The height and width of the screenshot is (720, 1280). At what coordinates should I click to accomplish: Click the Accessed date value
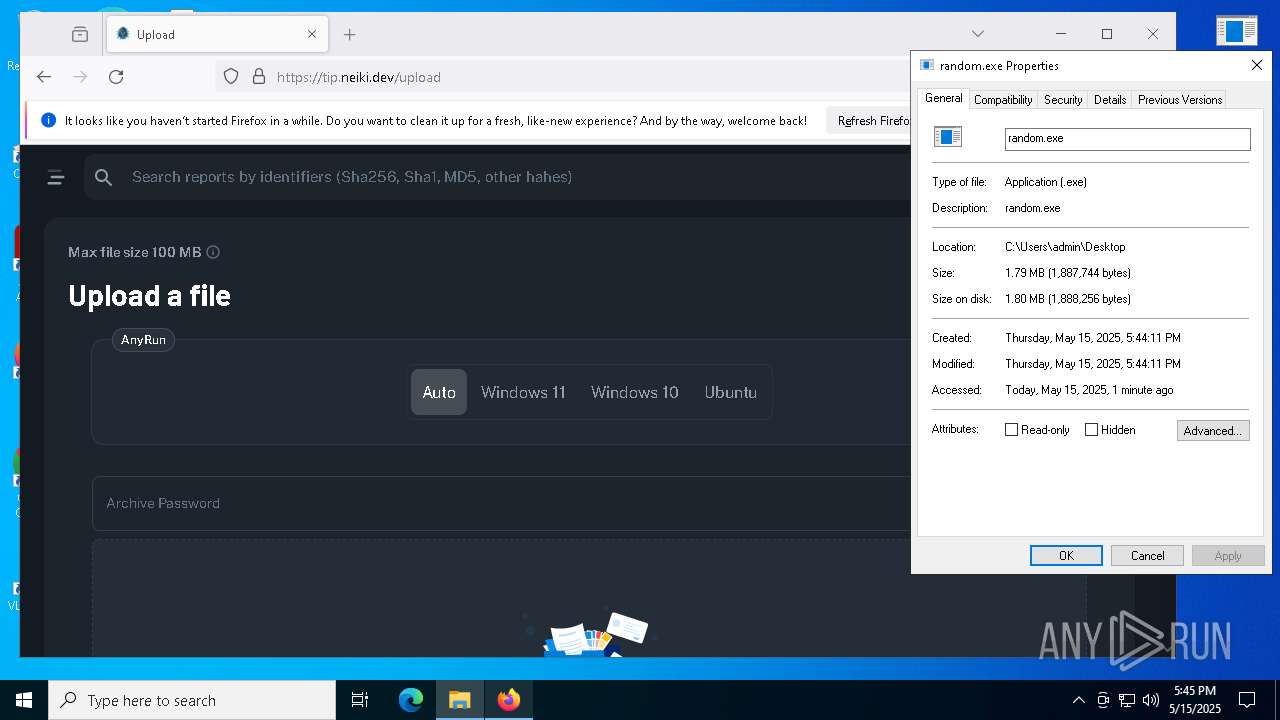tap(1089, 390)
